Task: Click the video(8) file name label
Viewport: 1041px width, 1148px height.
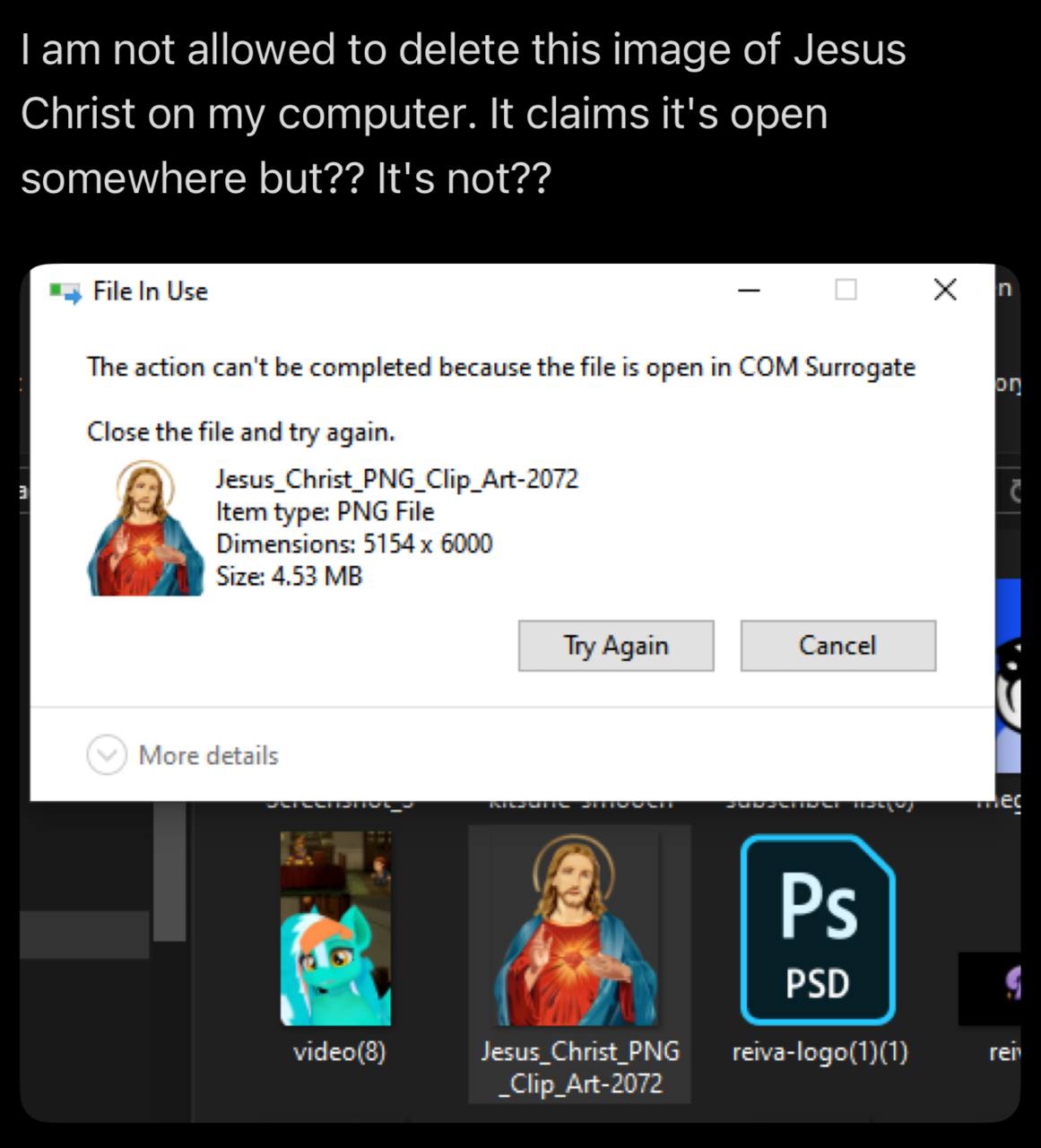Action: point(340,1051)
